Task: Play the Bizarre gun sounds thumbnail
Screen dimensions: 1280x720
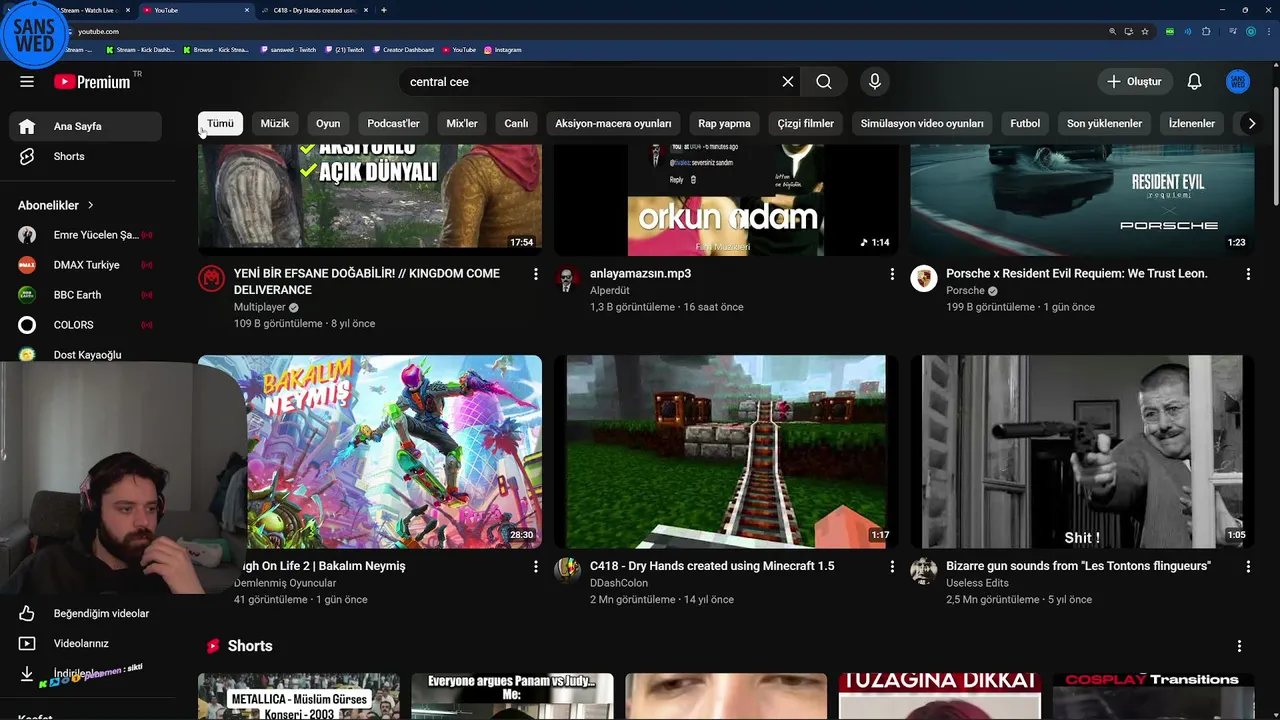Action: 1082,452
